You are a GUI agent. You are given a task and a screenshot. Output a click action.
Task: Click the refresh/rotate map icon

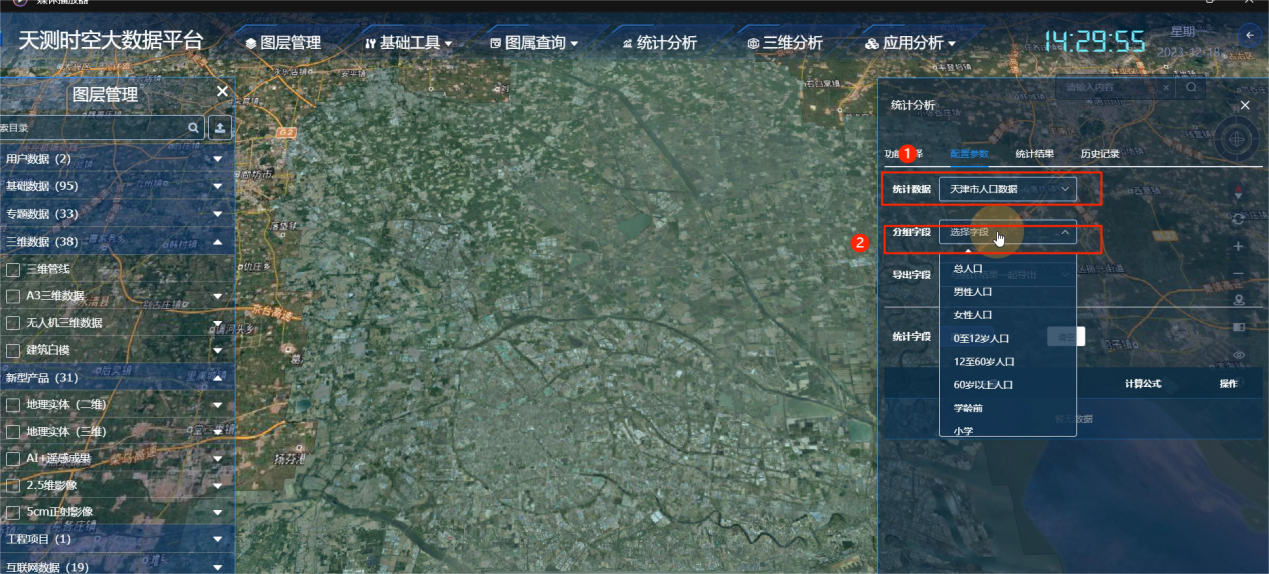click(1239, 219)
